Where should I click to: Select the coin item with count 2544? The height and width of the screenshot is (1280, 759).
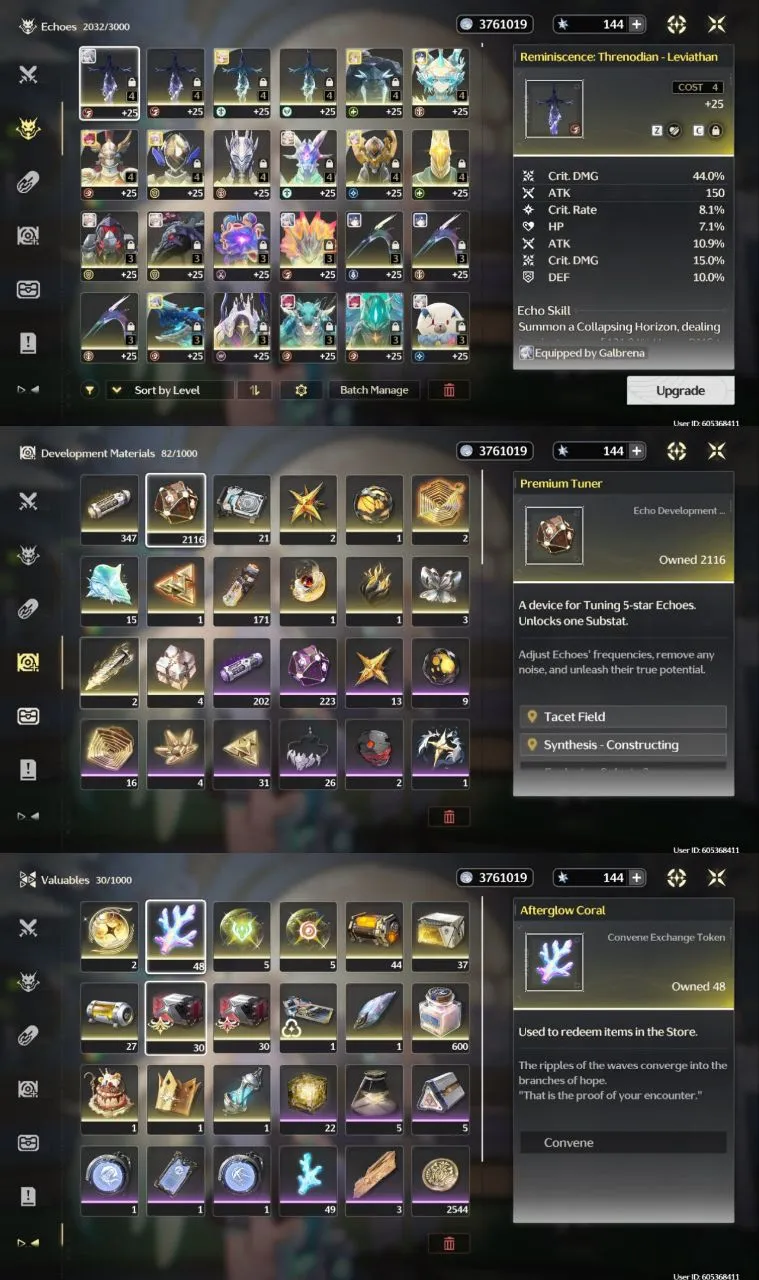pyautogui.click(x=441, y=1182)
